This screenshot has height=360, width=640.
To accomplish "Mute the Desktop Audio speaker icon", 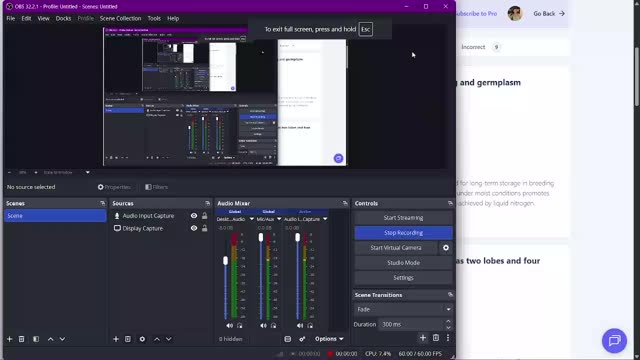I will click(229, 326).
